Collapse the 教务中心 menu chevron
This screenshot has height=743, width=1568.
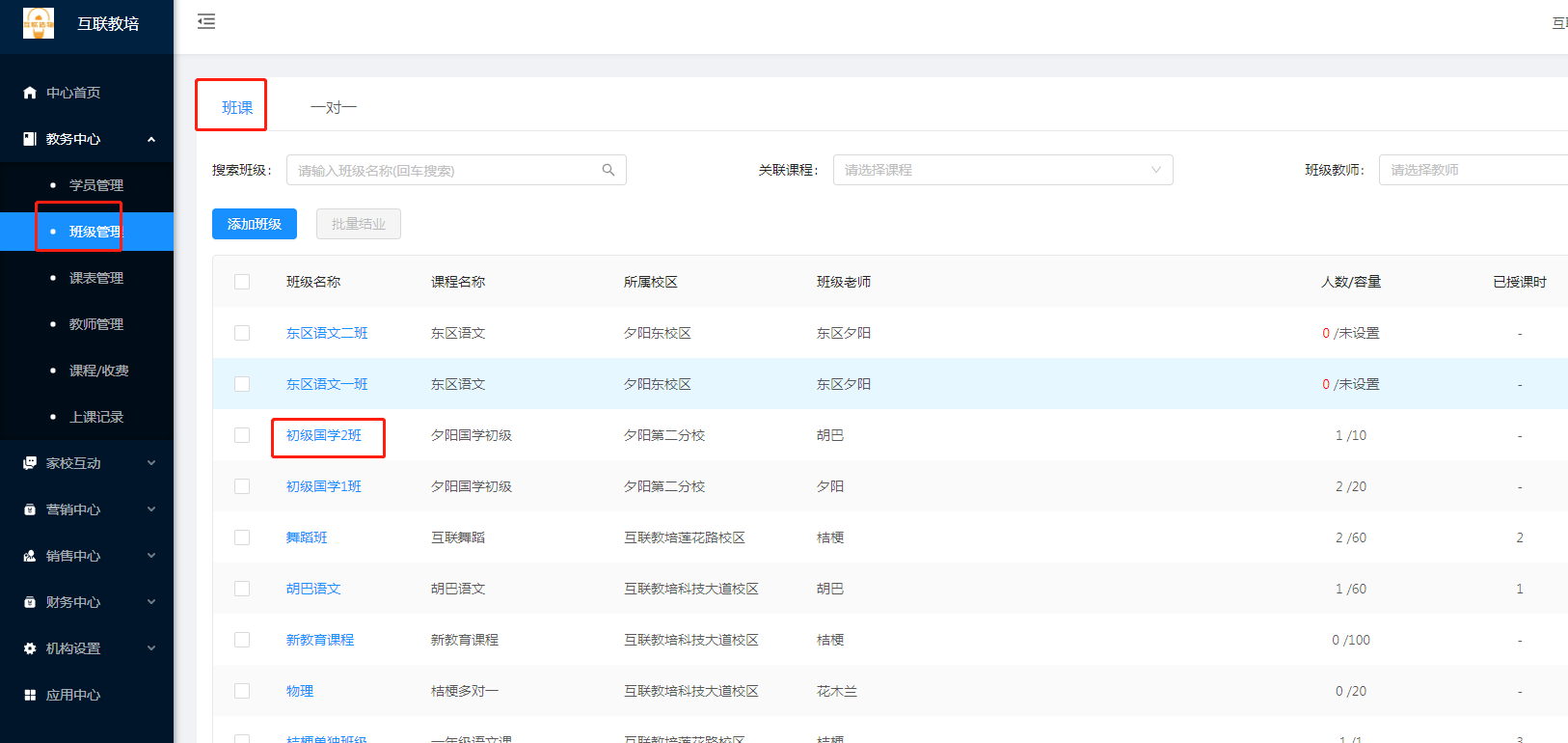[x=151, y=139]
